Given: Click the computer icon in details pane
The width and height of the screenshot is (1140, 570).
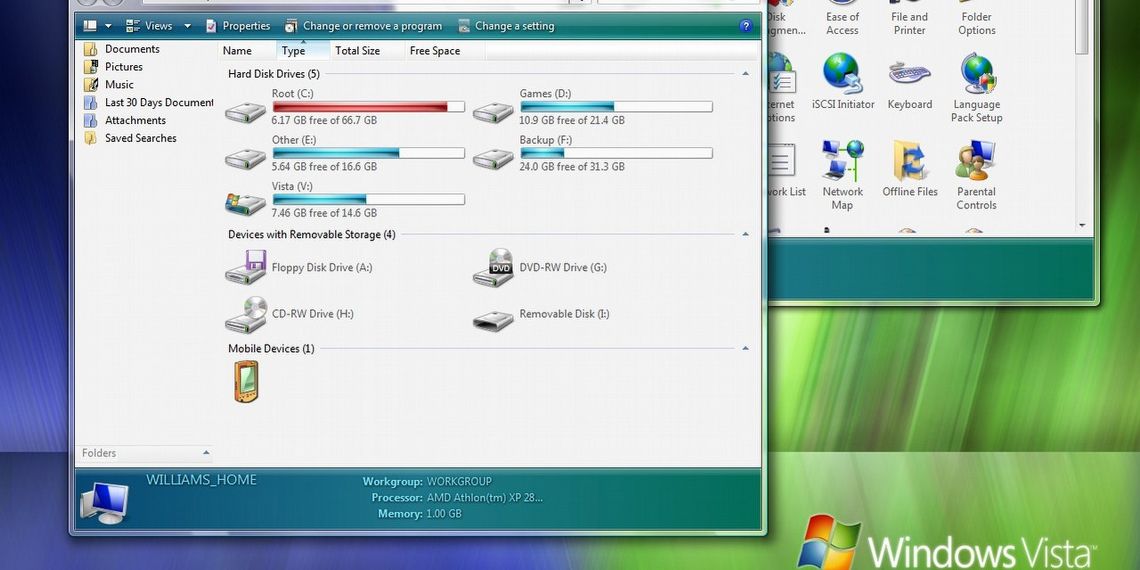Looking at the screenshot, I should 104,503.
